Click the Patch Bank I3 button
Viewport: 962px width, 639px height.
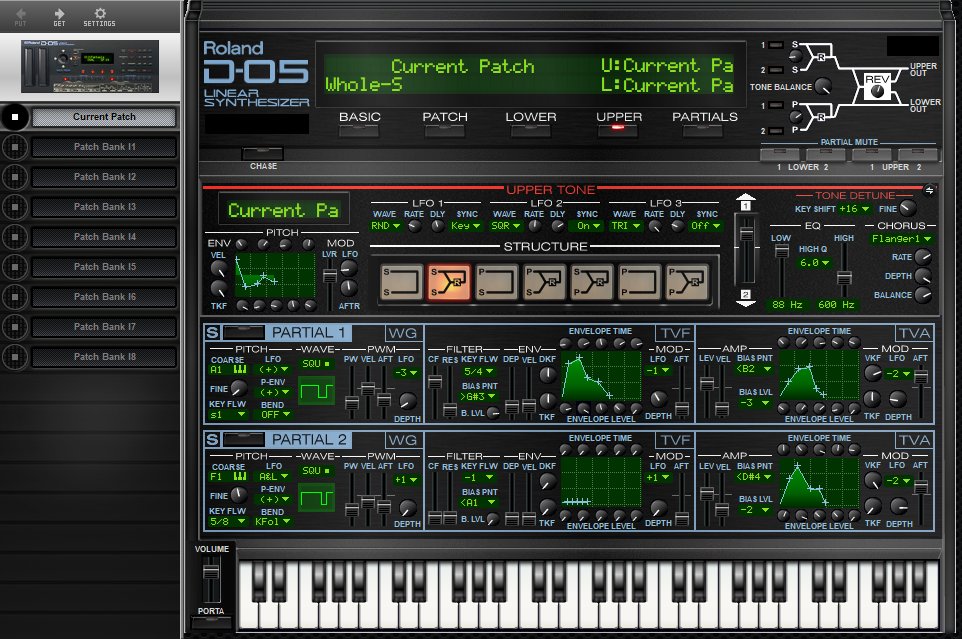click(104, 207)
